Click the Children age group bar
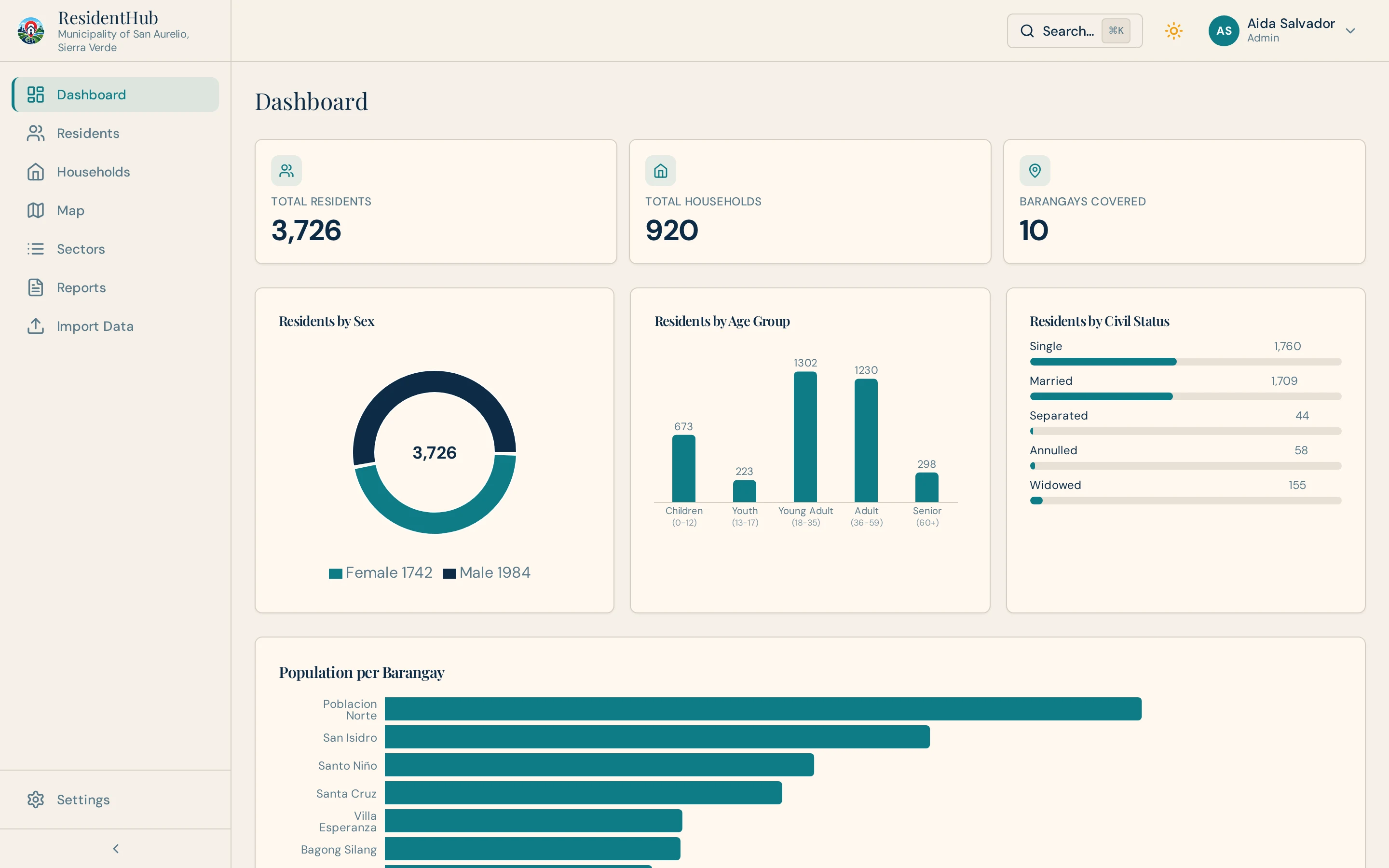This screenshot has width=1389, height=868. 683,468
